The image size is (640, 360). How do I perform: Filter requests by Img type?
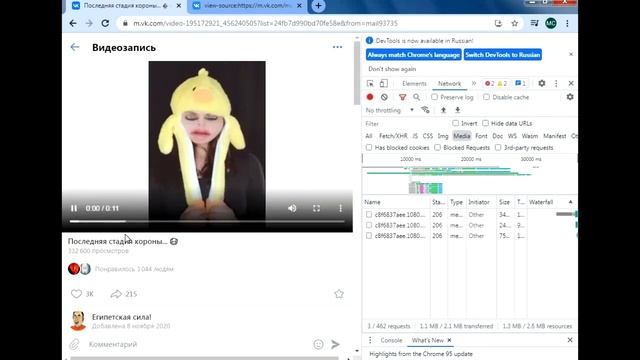(443, 136)
